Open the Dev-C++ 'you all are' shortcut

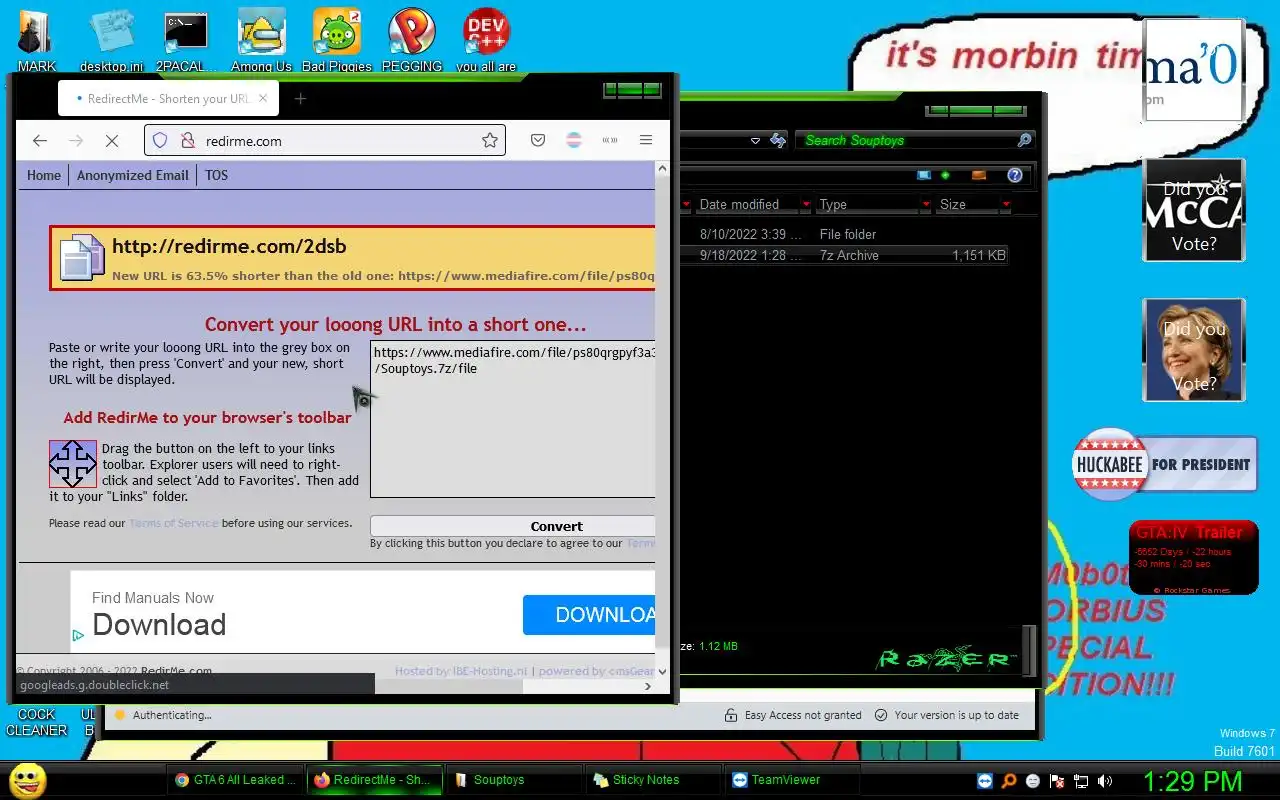pyautogui.click(x=486, y=40)
